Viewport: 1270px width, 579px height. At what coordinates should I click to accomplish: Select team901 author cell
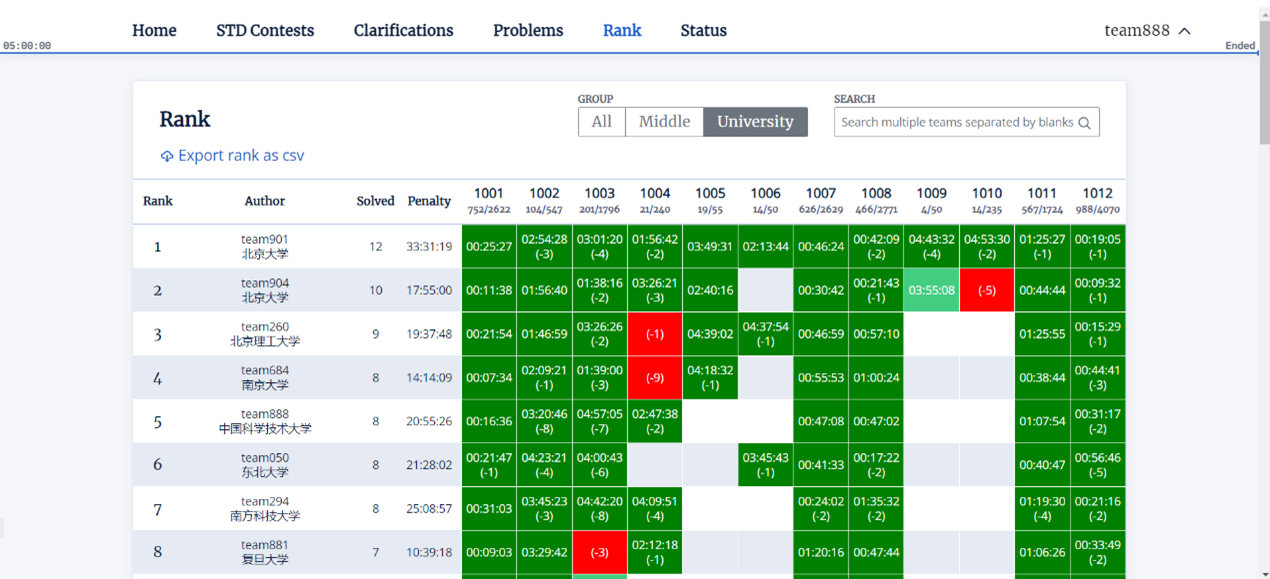265,246
